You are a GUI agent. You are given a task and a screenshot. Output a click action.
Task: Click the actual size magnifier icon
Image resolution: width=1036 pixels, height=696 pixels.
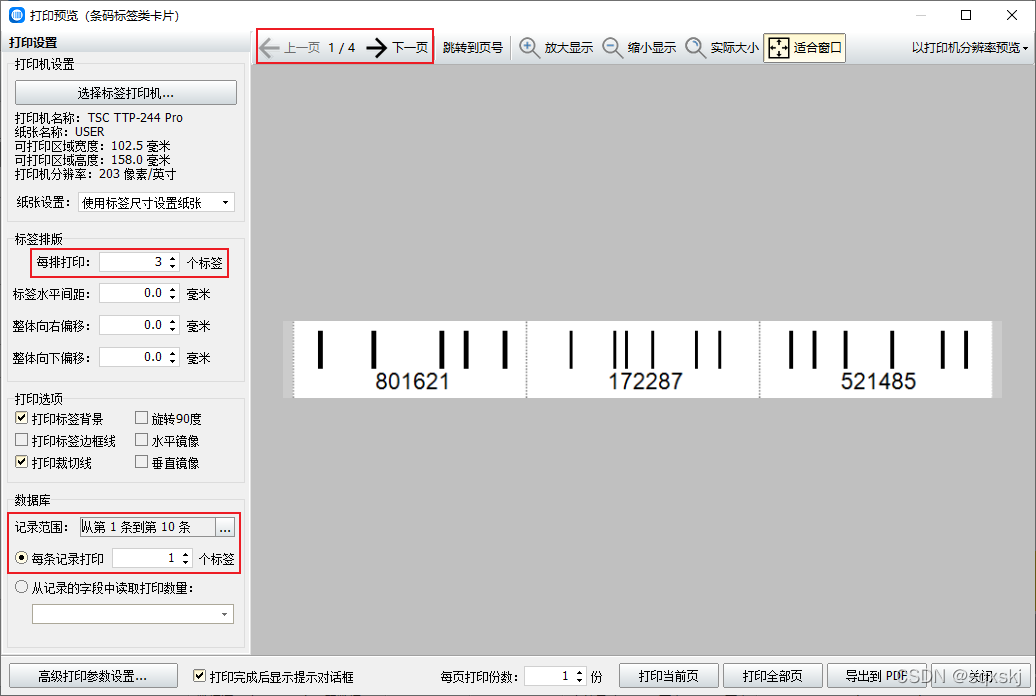[695, 48]
